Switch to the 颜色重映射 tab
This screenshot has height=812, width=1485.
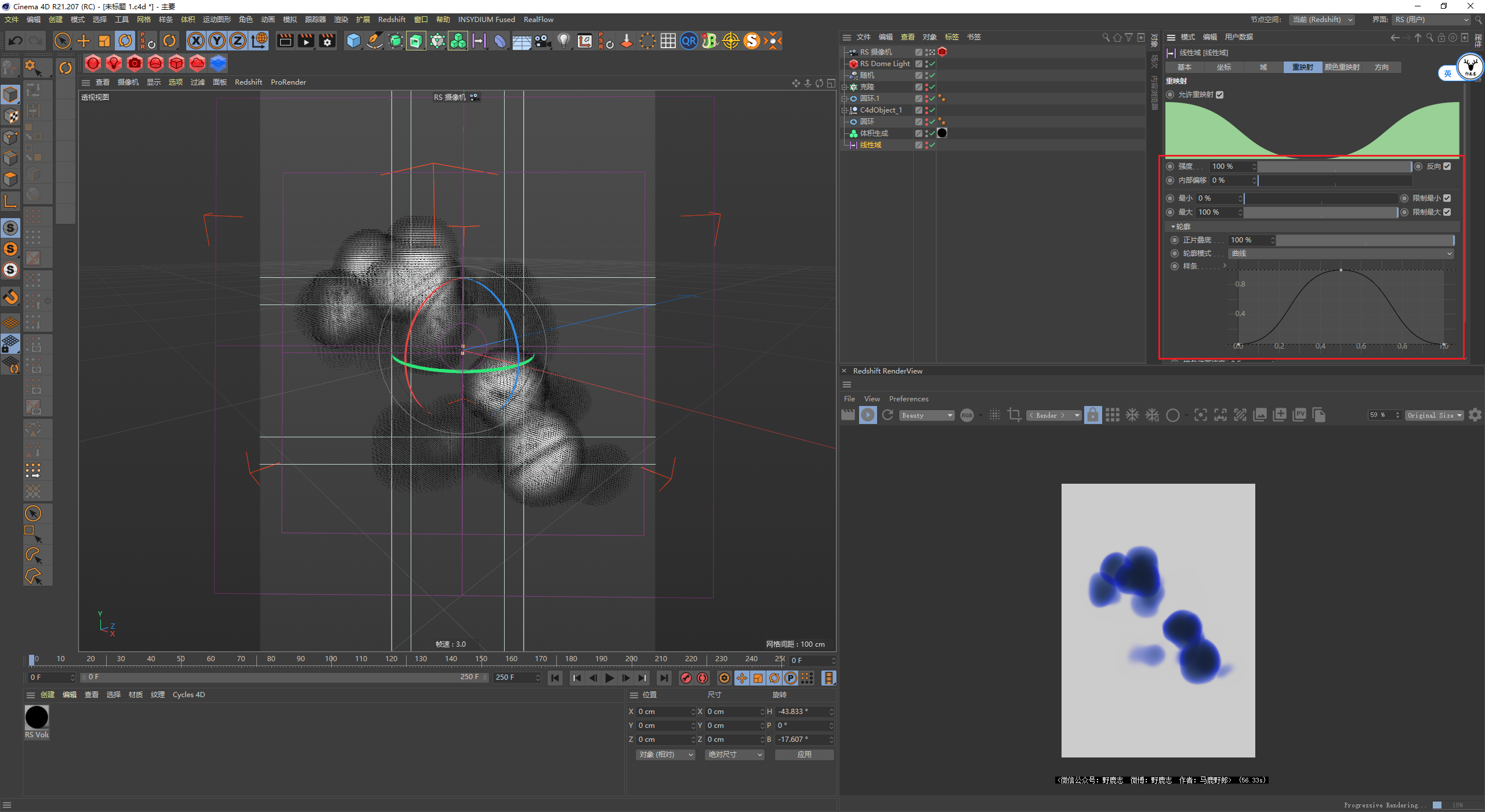1342,67
